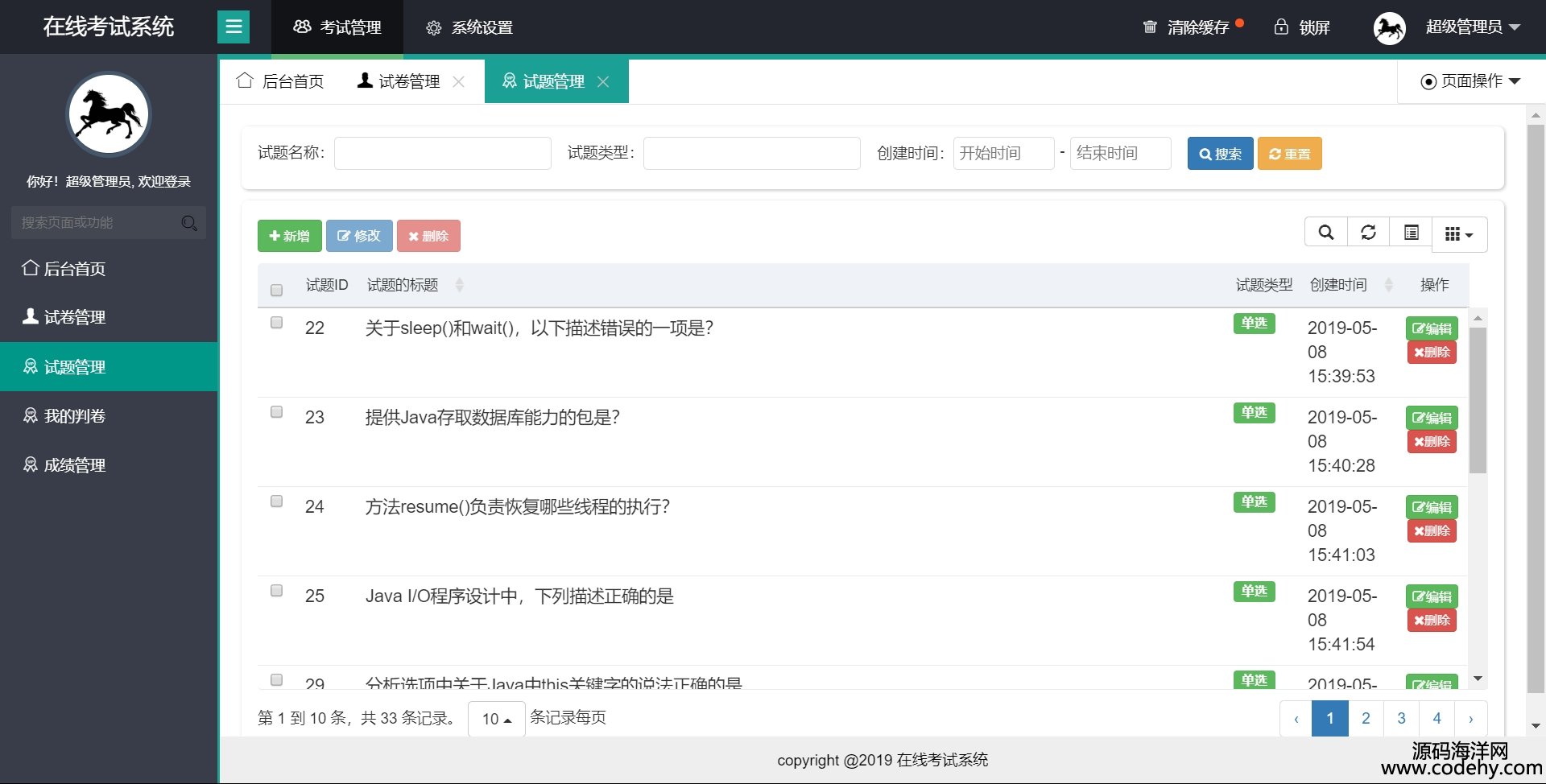The height and width of the screenshot is (784, 1546).
Task: Click the admin horse avatar in top bar
Action: click(x=1389, y=28)
